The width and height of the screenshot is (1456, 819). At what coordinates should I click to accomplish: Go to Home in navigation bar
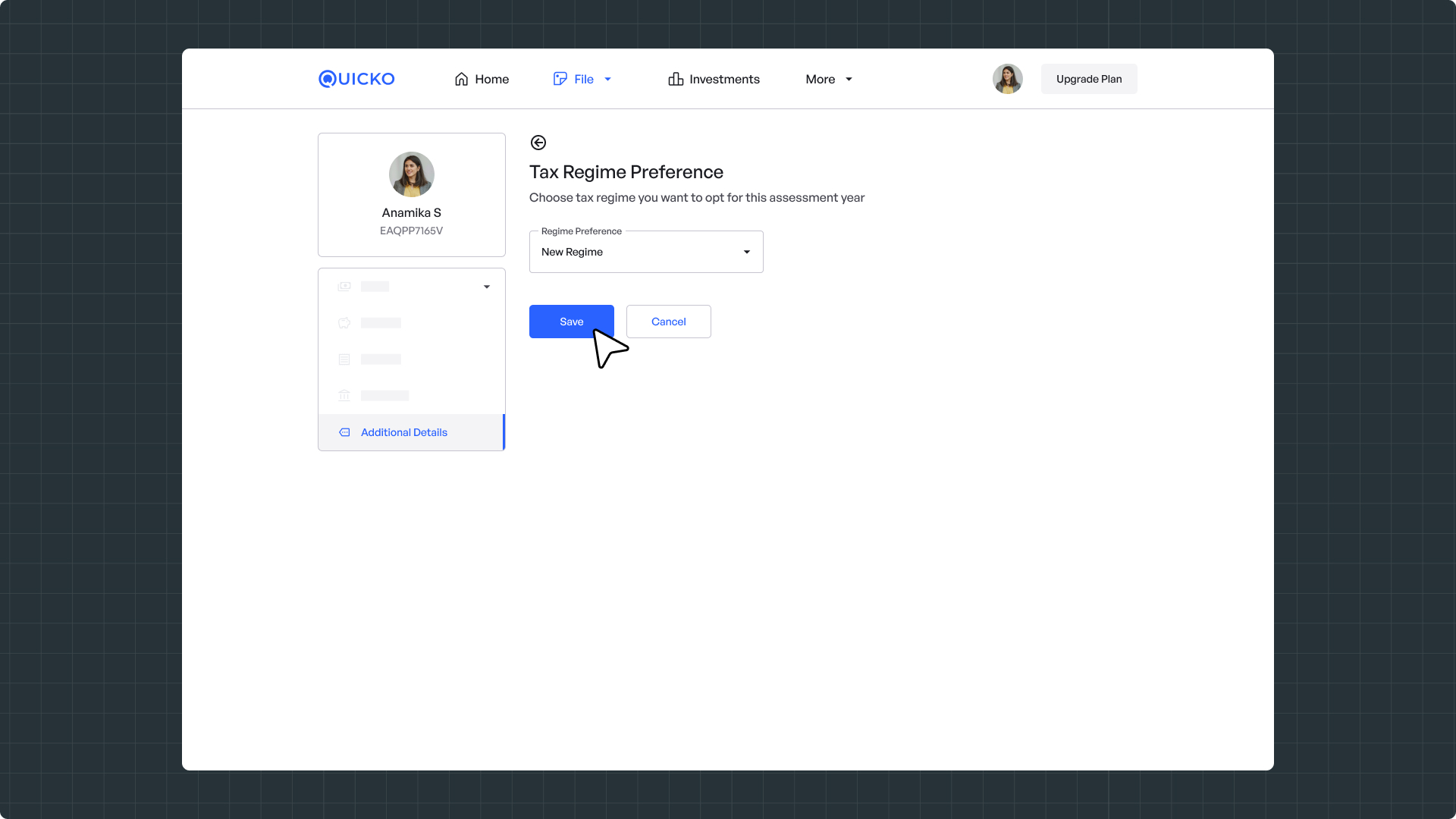482,79
